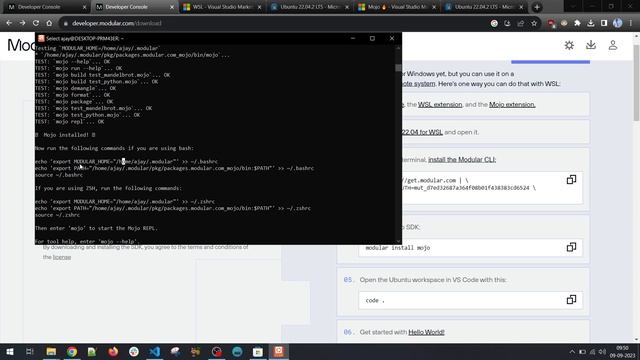This screenshot has width=640, height=360.
Task: Switch to the last Ubuntu 22.04.2 LTS tab
Action: tap(484, 7)
